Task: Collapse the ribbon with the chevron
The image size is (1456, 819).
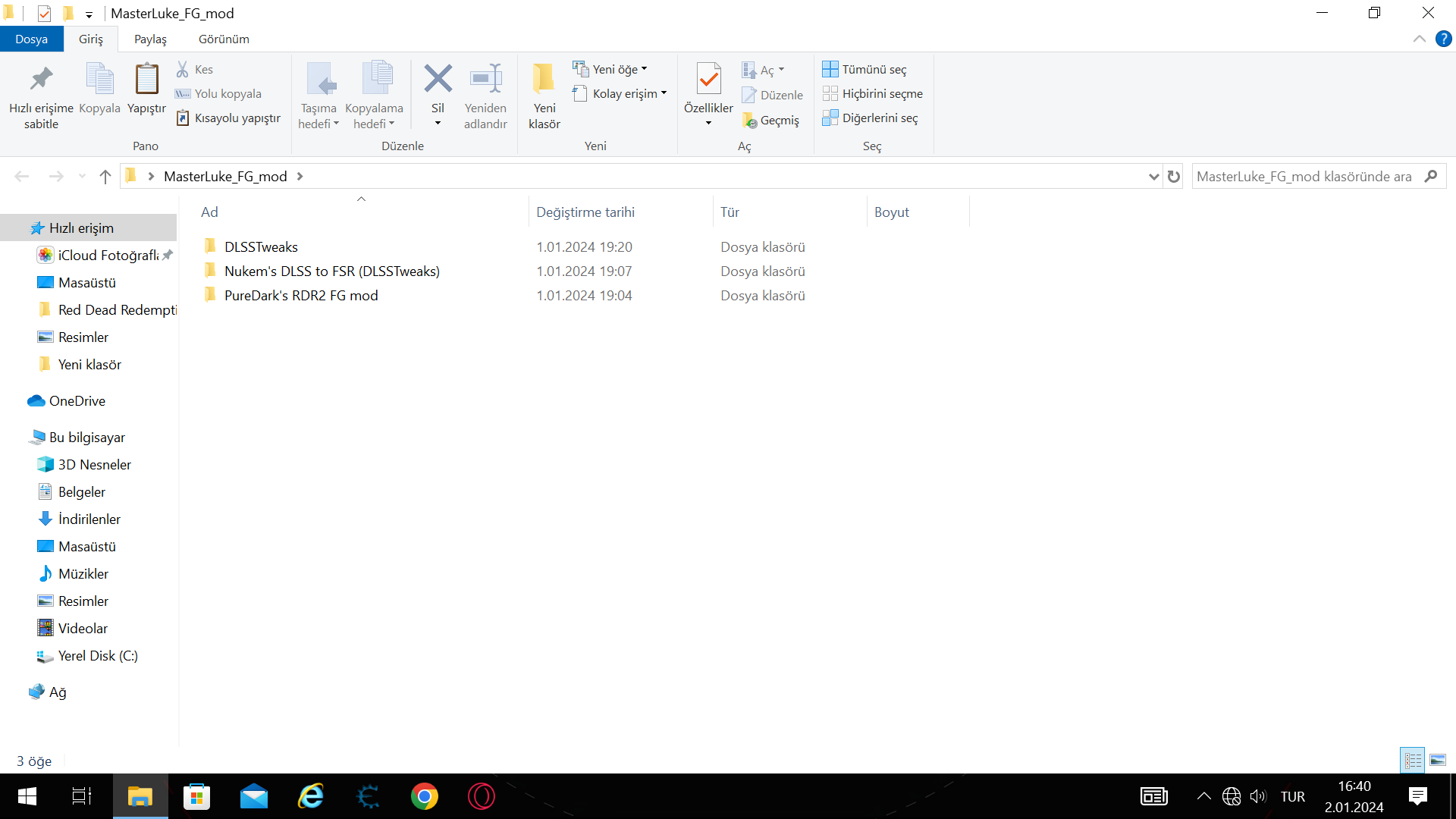Action: (x=1419, y=39)
